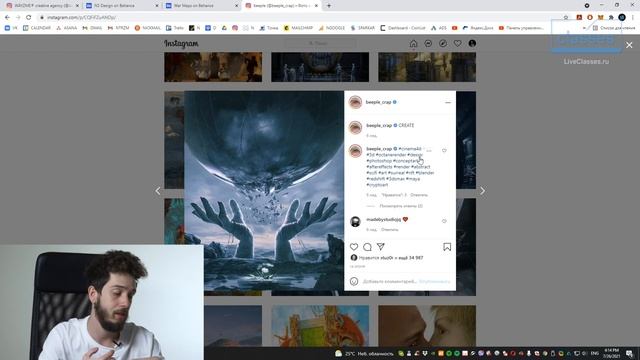Image resolution: width=640 pixels, height=360 pixels.
Task: Open the bottom-right kissing faces thumbnail
Action: click(427, 326)
